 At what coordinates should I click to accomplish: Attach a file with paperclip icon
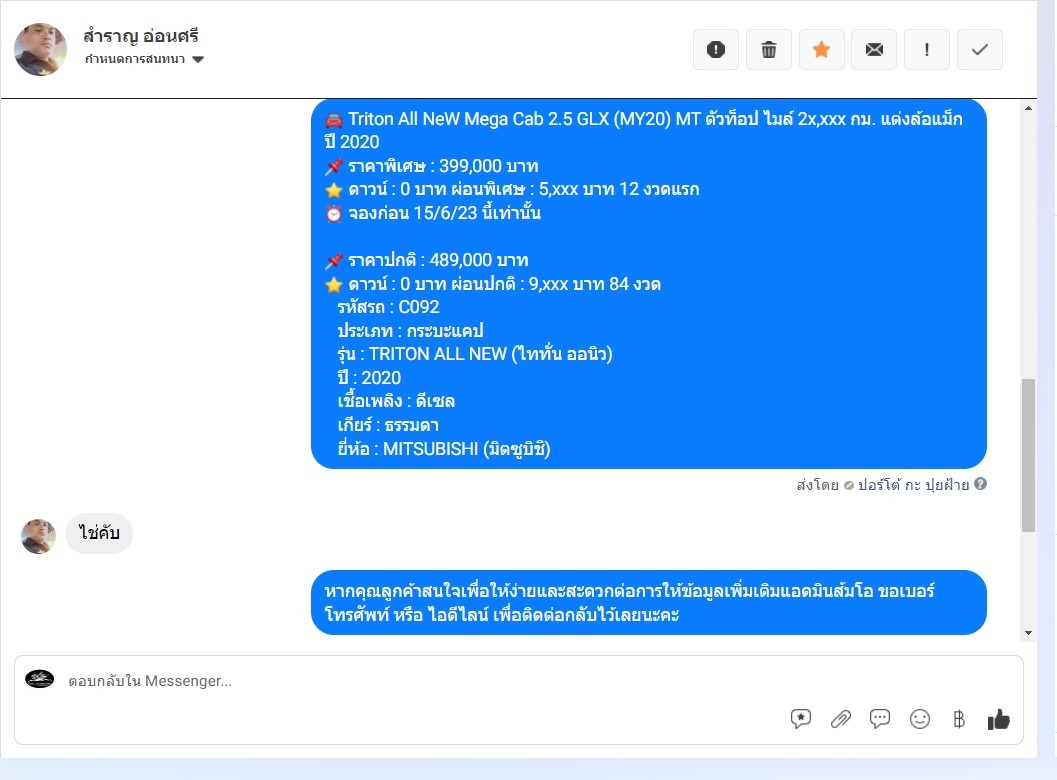coord(841,719)
